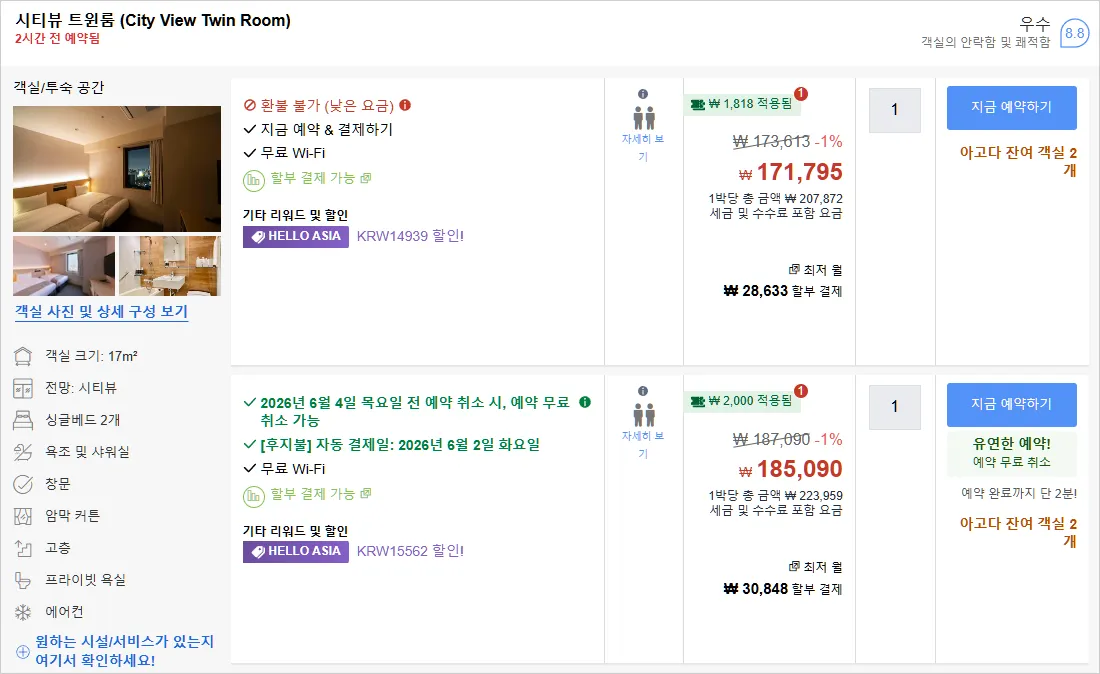The image size is (1100, 674).
Task: Click the plus icon beside 원하는 시설/서비스 link
Action: pyautogui.click(x=22, y=652)
